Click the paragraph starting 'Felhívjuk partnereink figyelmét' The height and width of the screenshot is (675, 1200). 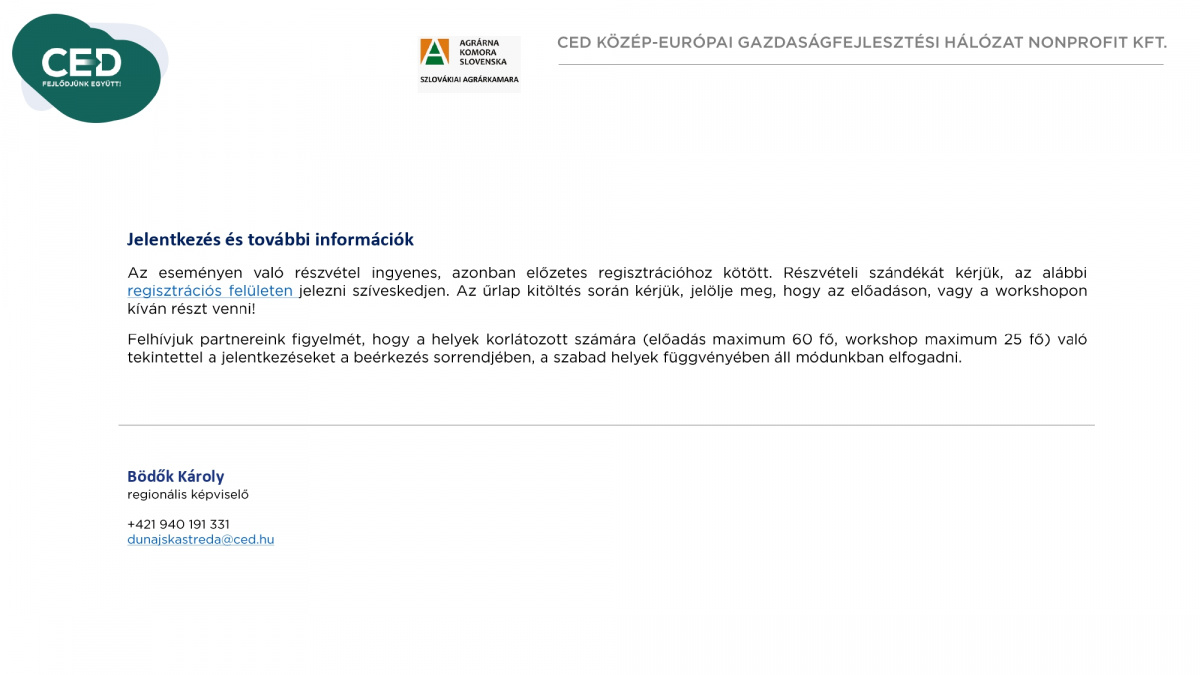tap(607, 348)
